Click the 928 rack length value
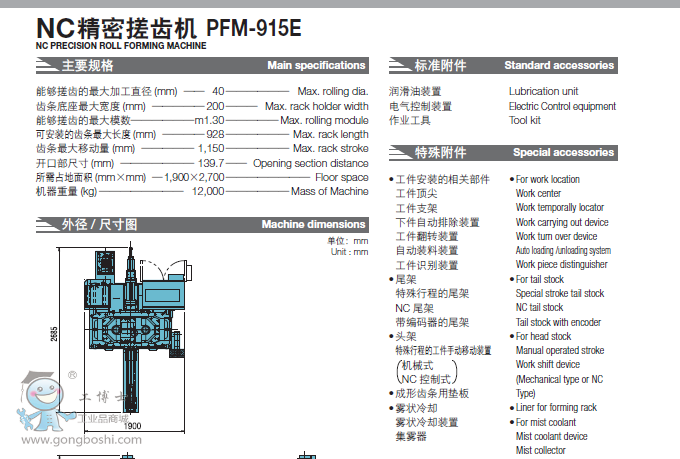Screen dimensions: 680x459 pyautogui.click(x=215, y=134)
